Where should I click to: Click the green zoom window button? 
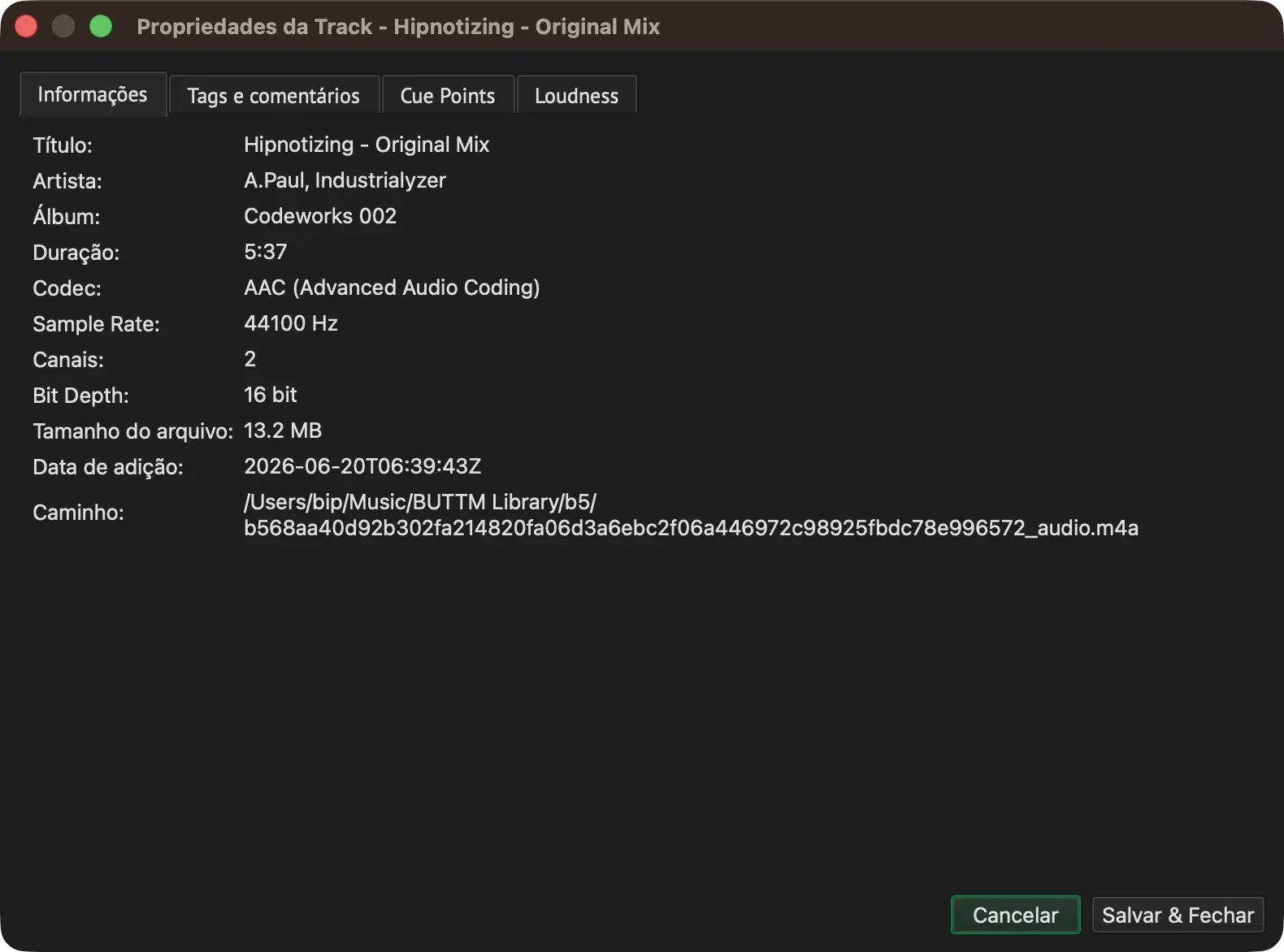pos(101,26)
